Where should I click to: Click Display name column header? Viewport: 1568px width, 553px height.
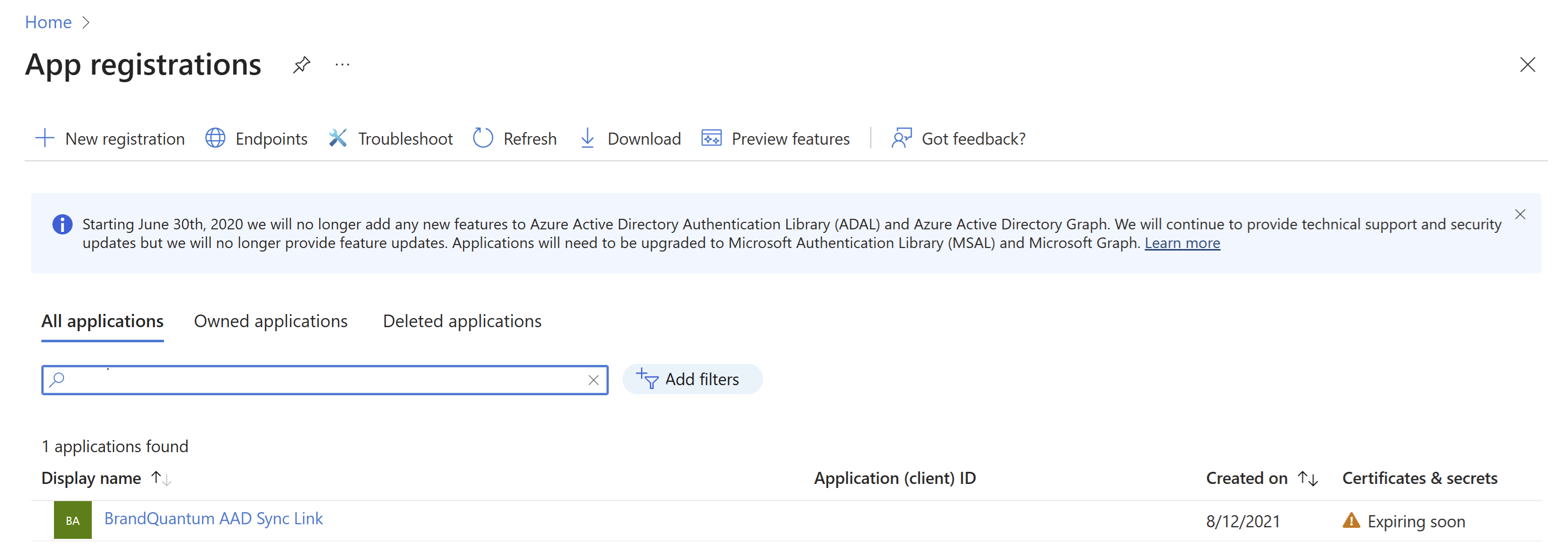91,478
